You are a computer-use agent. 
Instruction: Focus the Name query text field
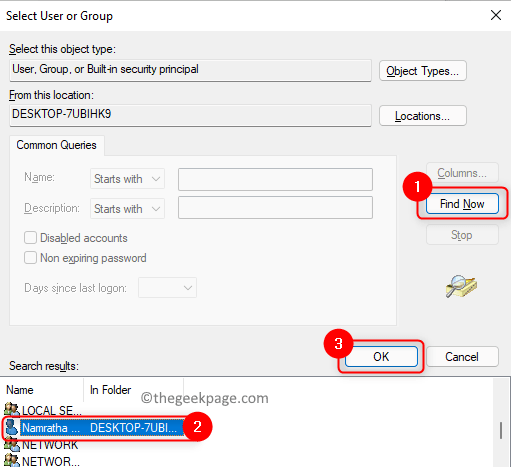275,179
